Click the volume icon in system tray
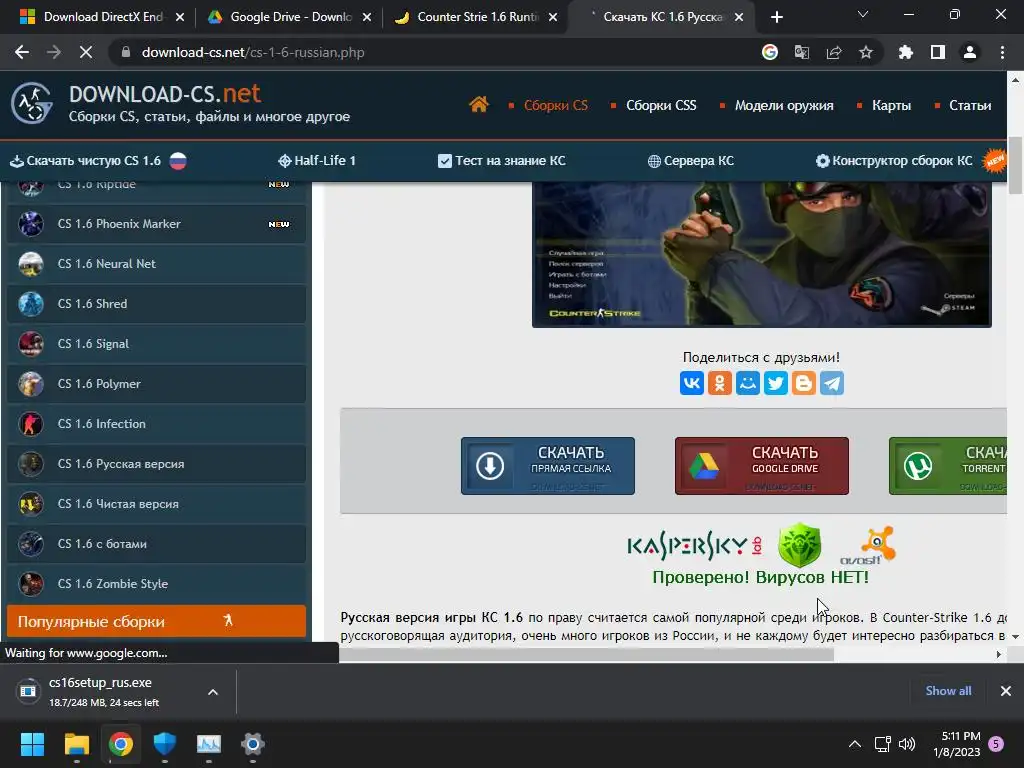 point(907,744)
